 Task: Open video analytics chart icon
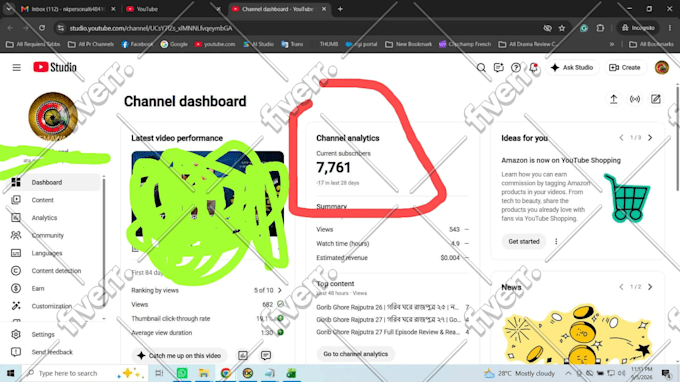click(243, 356)
